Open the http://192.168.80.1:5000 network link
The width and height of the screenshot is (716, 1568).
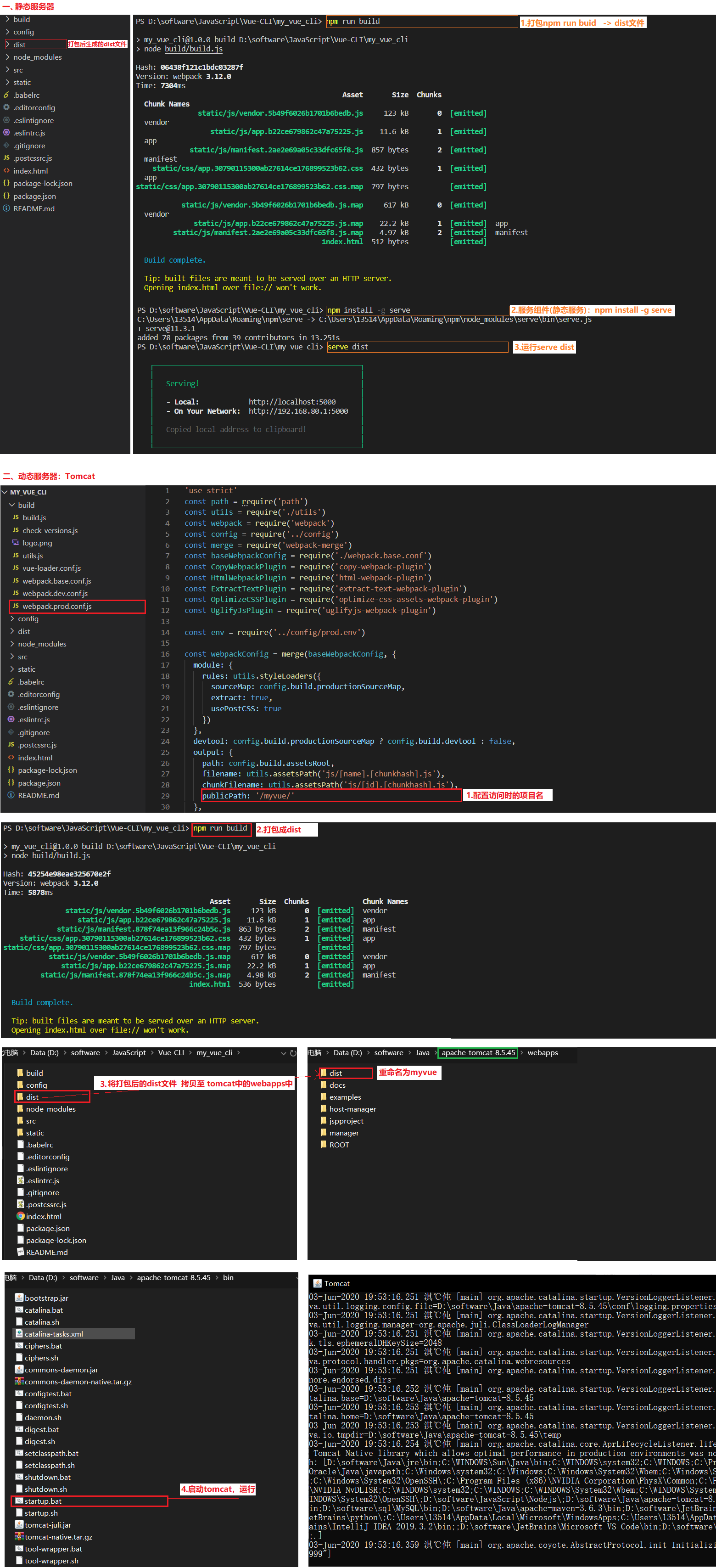[x=298, y=411]
